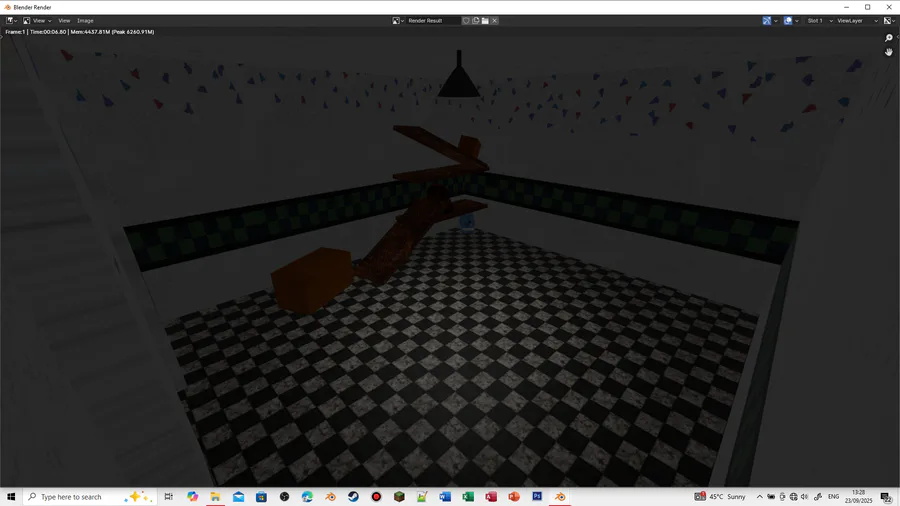Viewport: 900px width, 506px height.
Task: Open the red record app on taskbar
Action: tap(376, 497)
